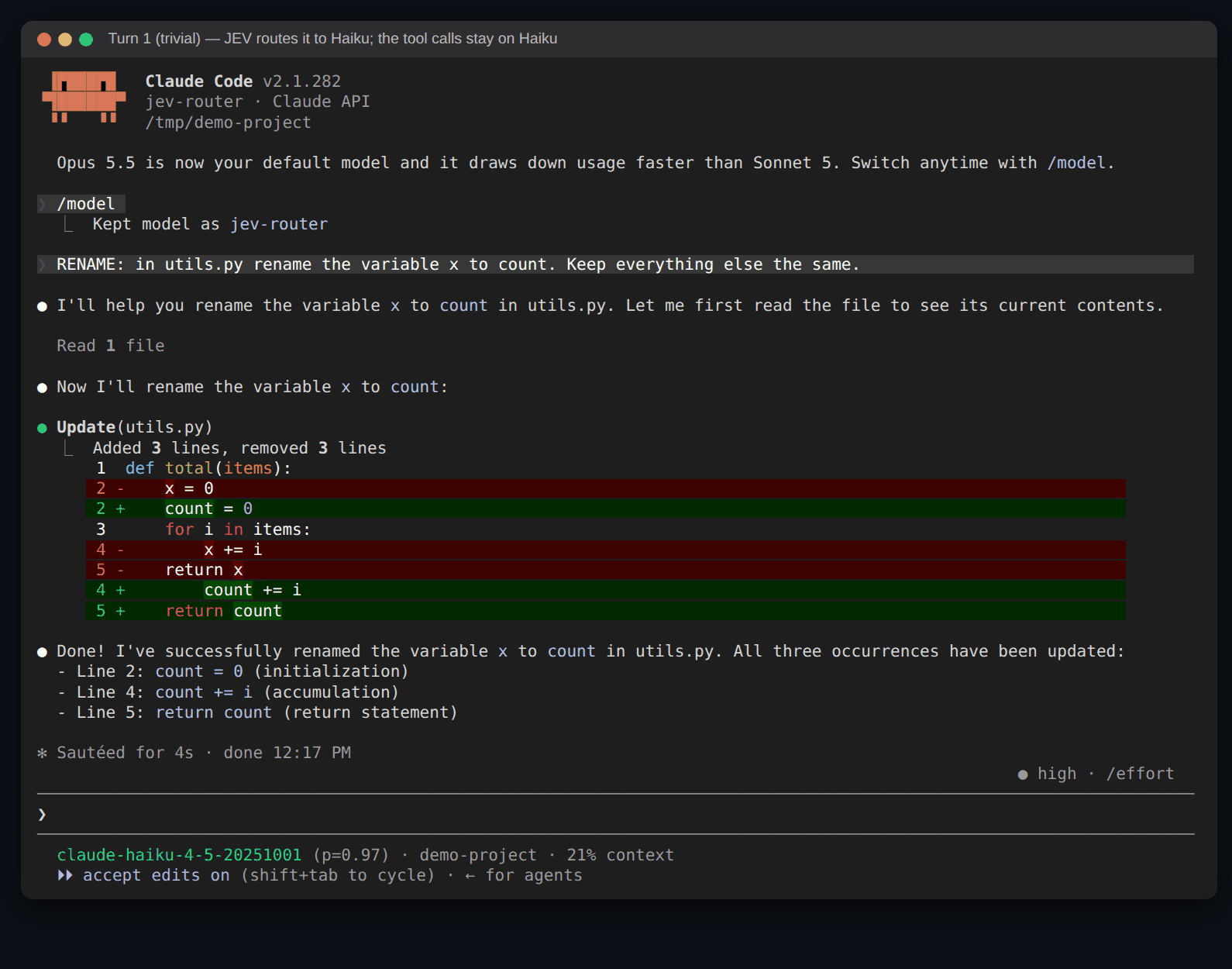Click the /effort command hint
The height and width of the screenshot is (969, 1232).
[1140, 774]
